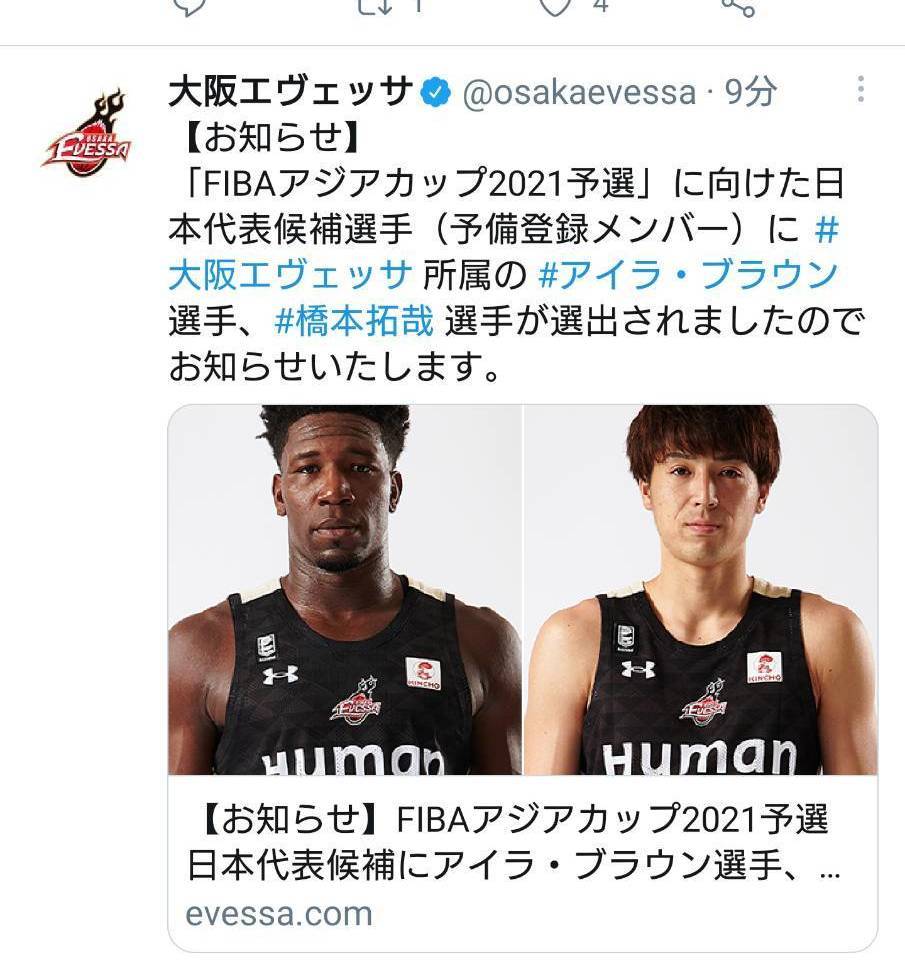Retweet the previous tweet

(375, 6)
